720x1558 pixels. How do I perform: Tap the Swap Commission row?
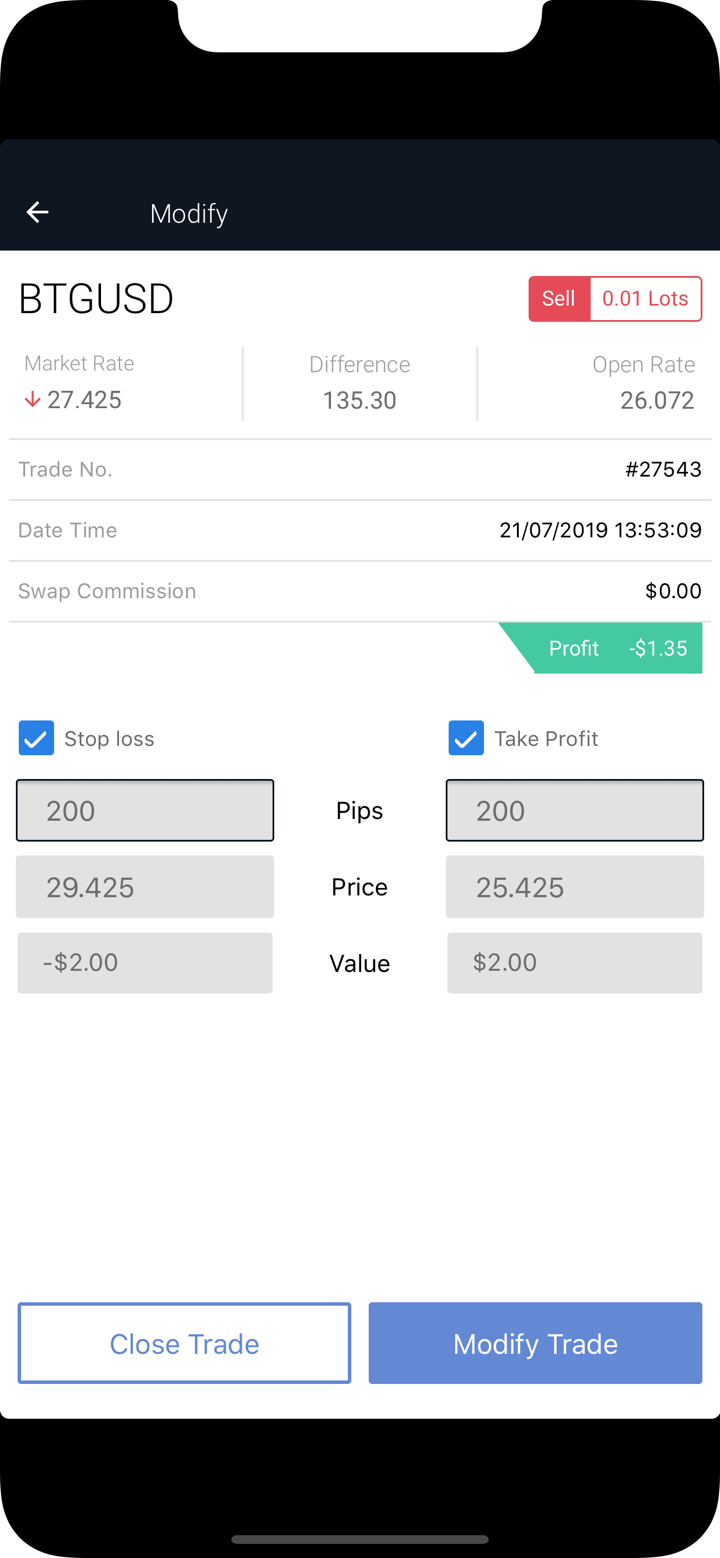coord(360,591)
